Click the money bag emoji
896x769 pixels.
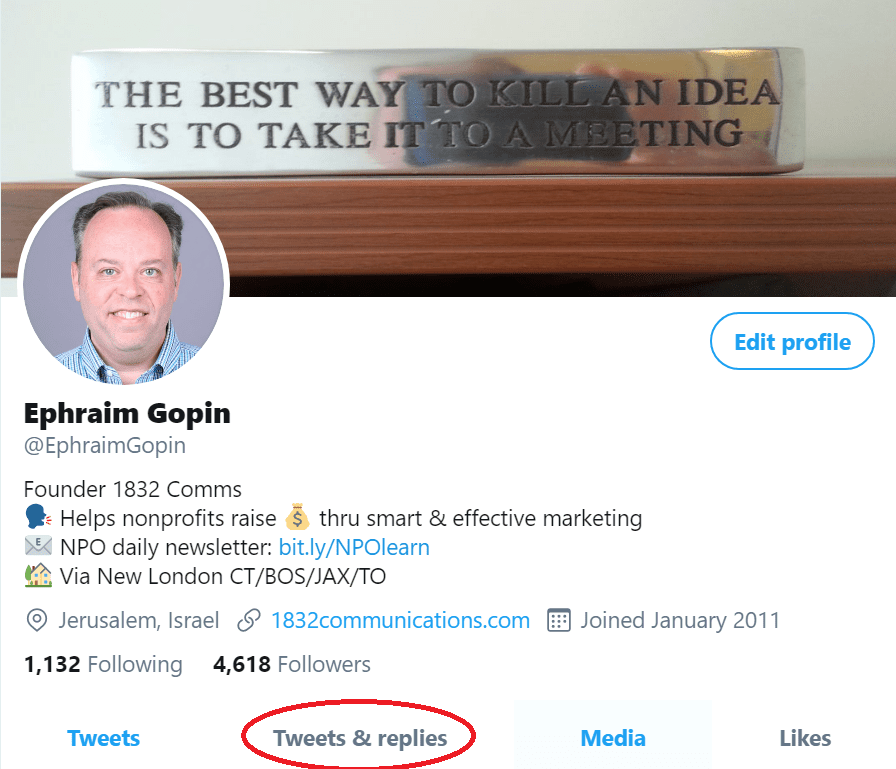pyautogui.click(x=297, y=517)
